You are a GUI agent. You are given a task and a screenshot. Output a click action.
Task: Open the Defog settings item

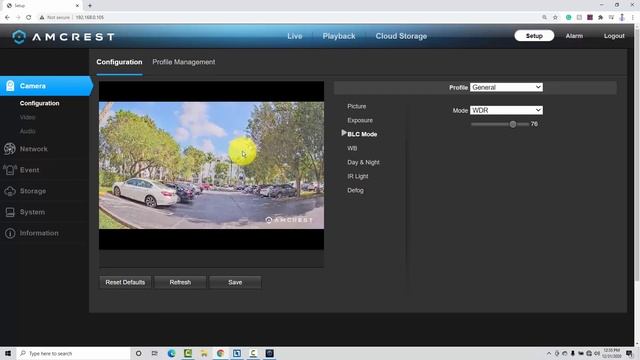pyautogui.click(x=355, y=190)
